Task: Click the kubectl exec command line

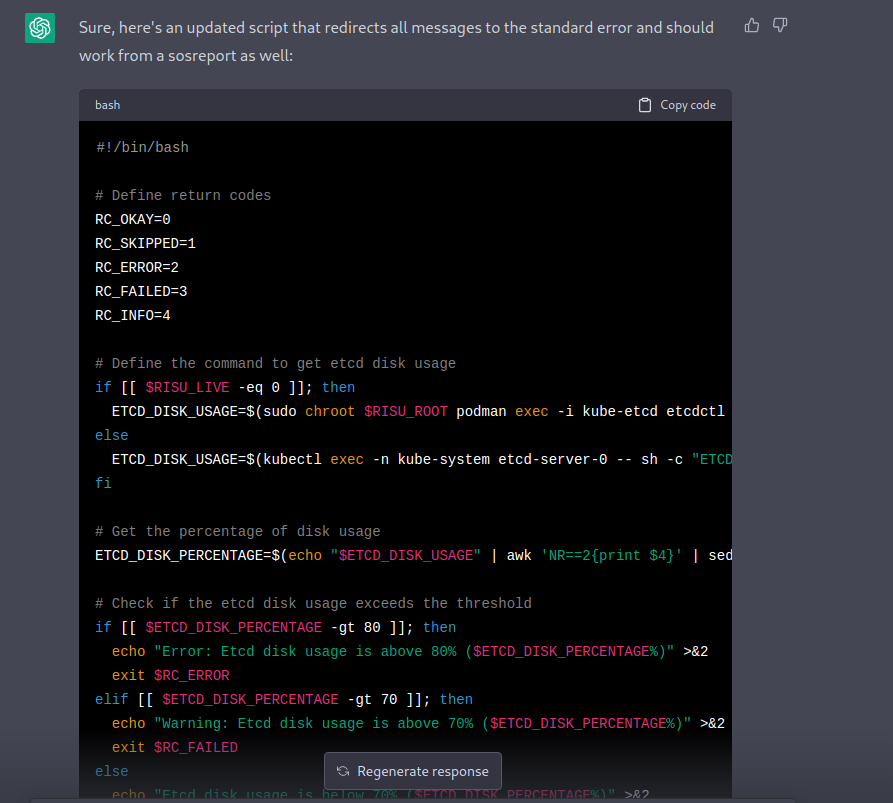Action: [x=421, y=460]
